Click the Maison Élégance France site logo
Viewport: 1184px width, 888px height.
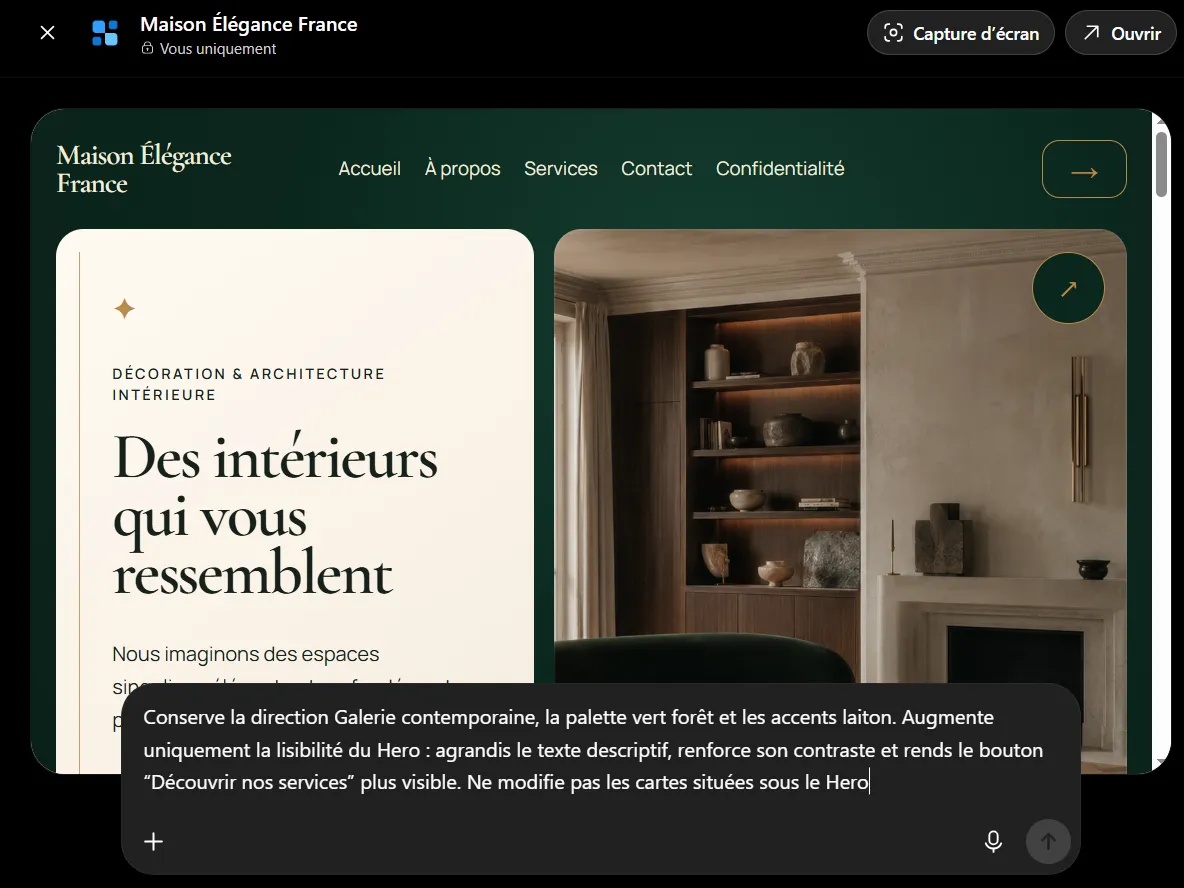(x=143, y=169)
